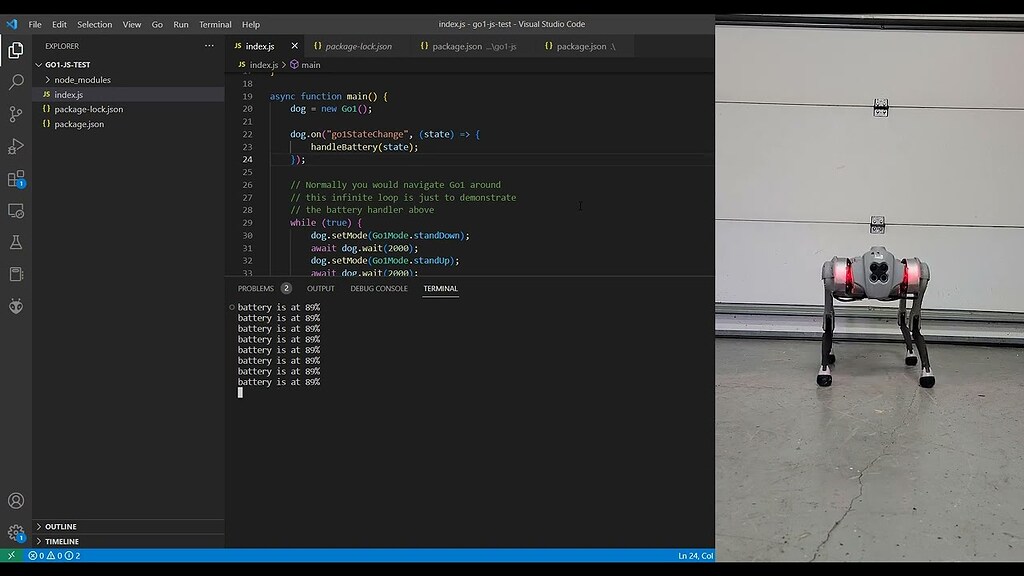The width and height of the screenshot is (1024, 576).
Task: Open the Terminal menu
Action: pyautogui.click(x=214, y=24)
